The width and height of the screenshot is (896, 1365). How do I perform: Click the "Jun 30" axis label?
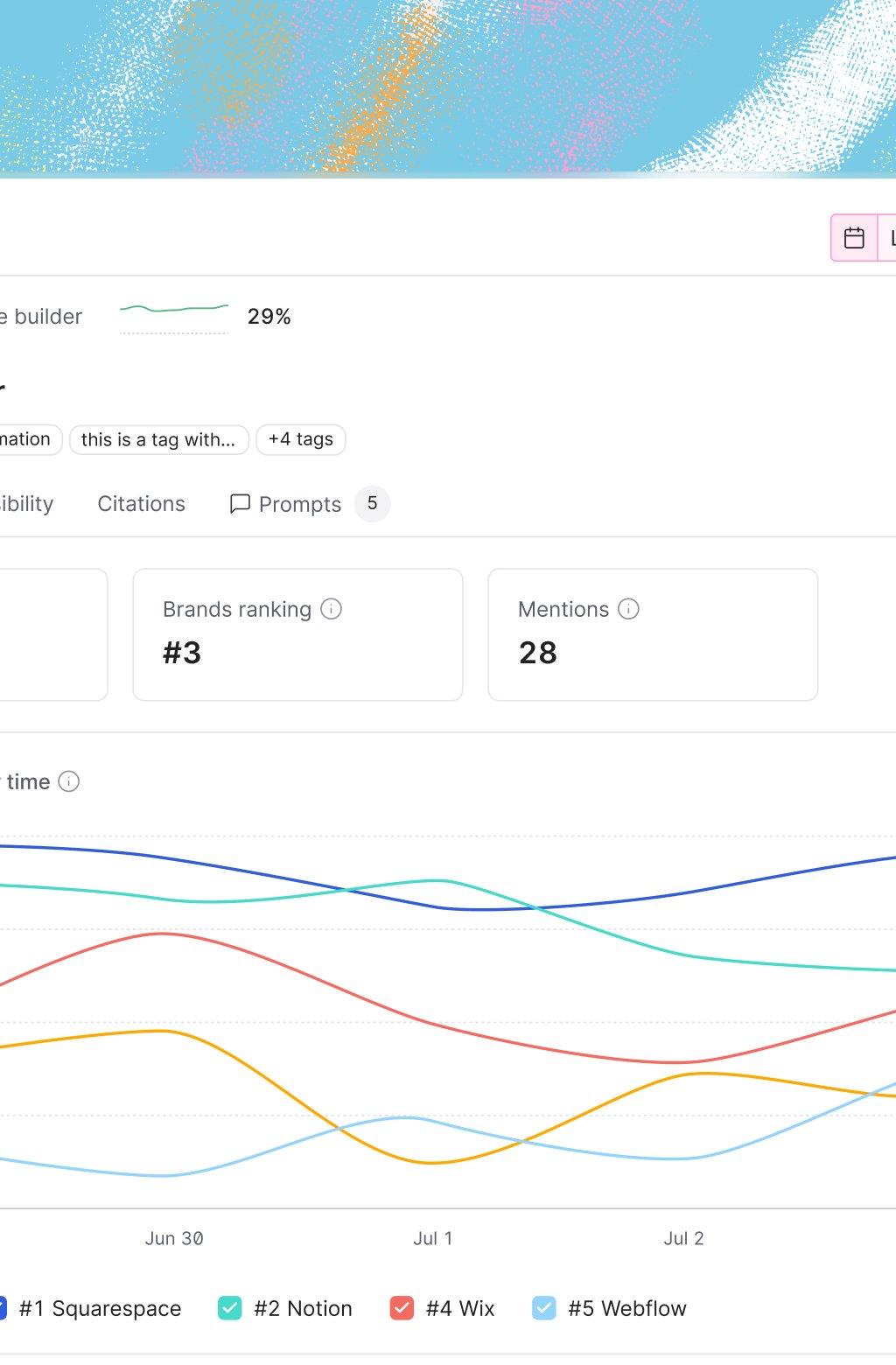coord(174,1238)
